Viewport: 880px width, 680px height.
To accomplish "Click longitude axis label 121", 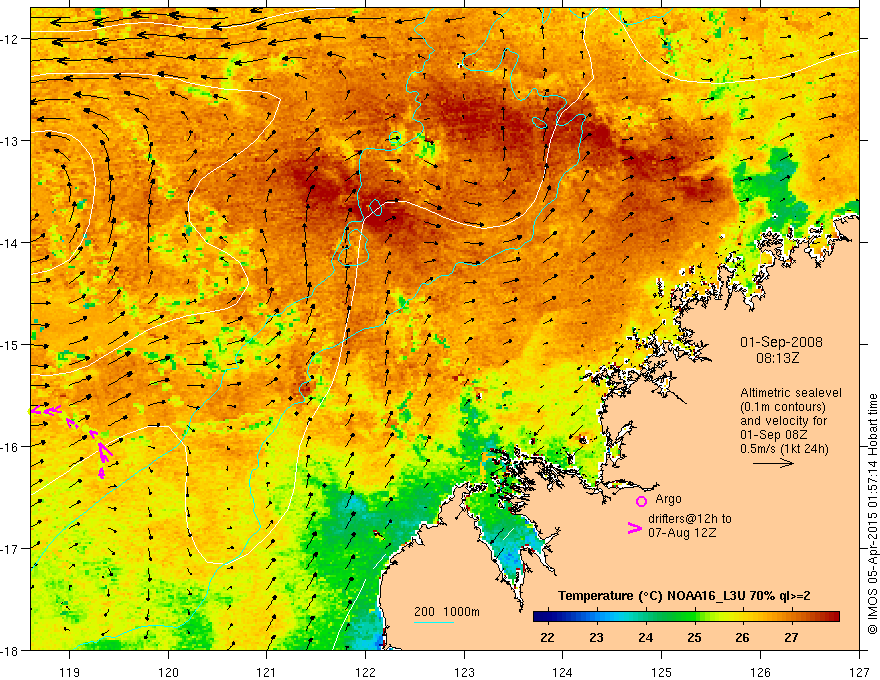I will click(267, 672).
